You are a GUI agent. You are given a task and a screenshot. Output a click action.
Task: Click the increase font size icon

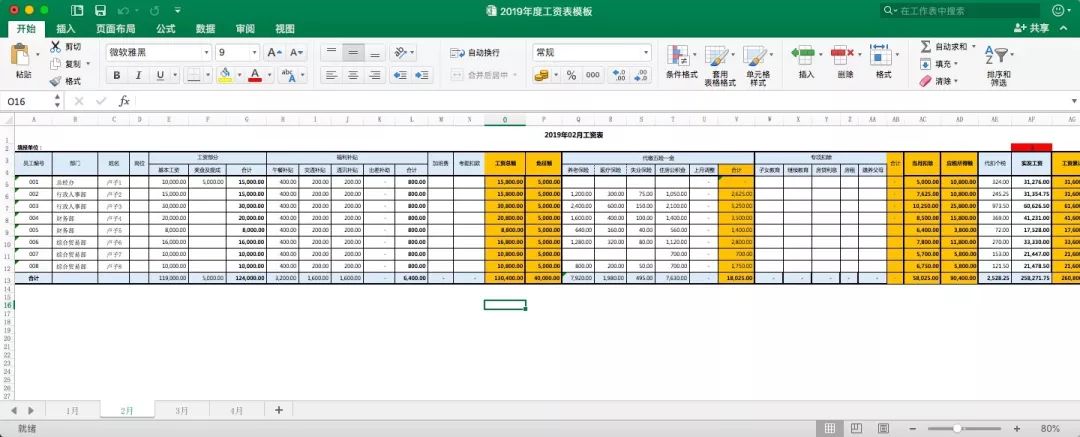(x=273, y=52)
